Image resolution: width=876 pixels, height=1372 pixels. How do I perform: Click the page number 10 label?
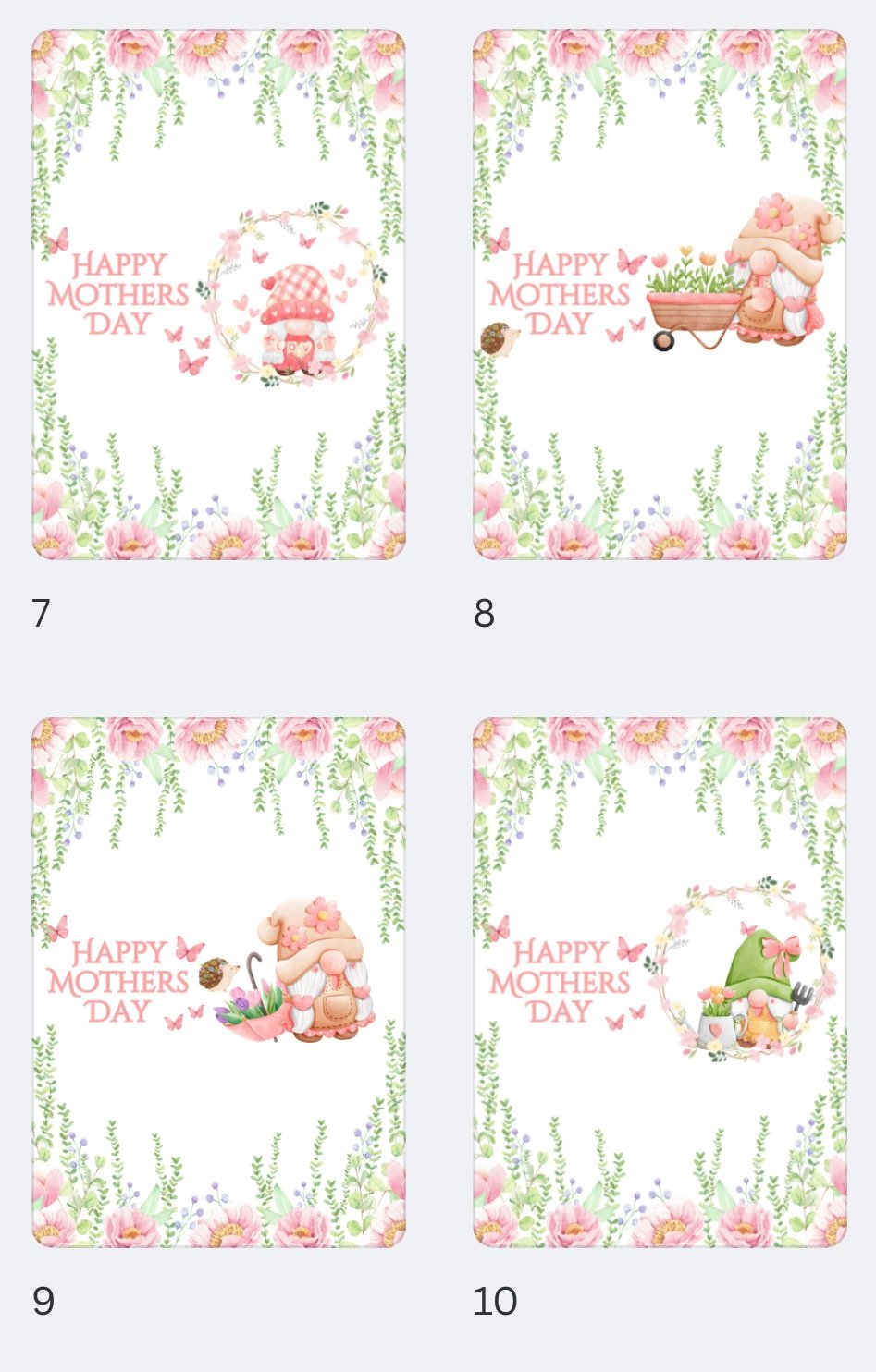[x=495, y=1302]
